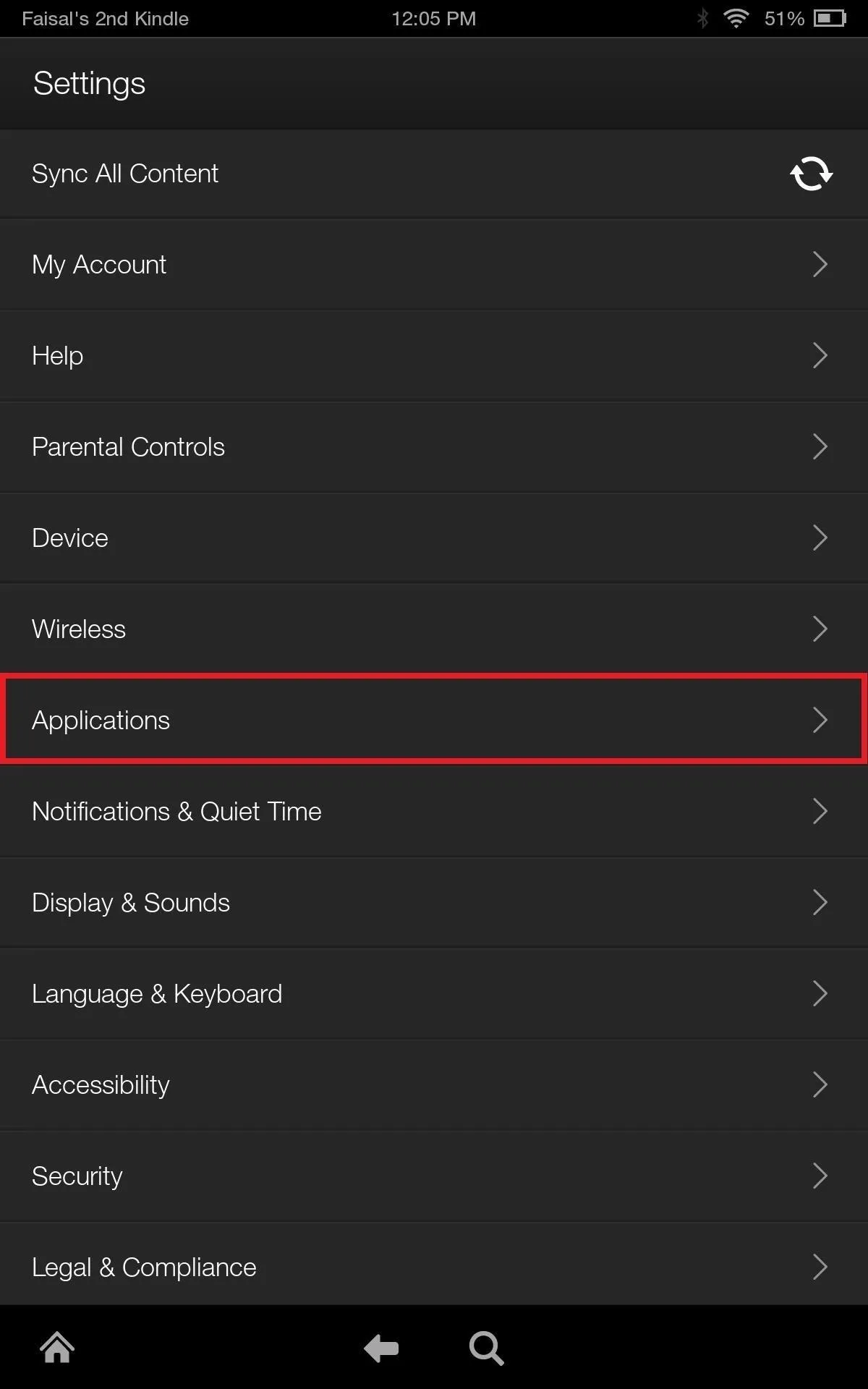Open Legal & Compliance
Screen dimensions: 868x1389
[434, 1266]
